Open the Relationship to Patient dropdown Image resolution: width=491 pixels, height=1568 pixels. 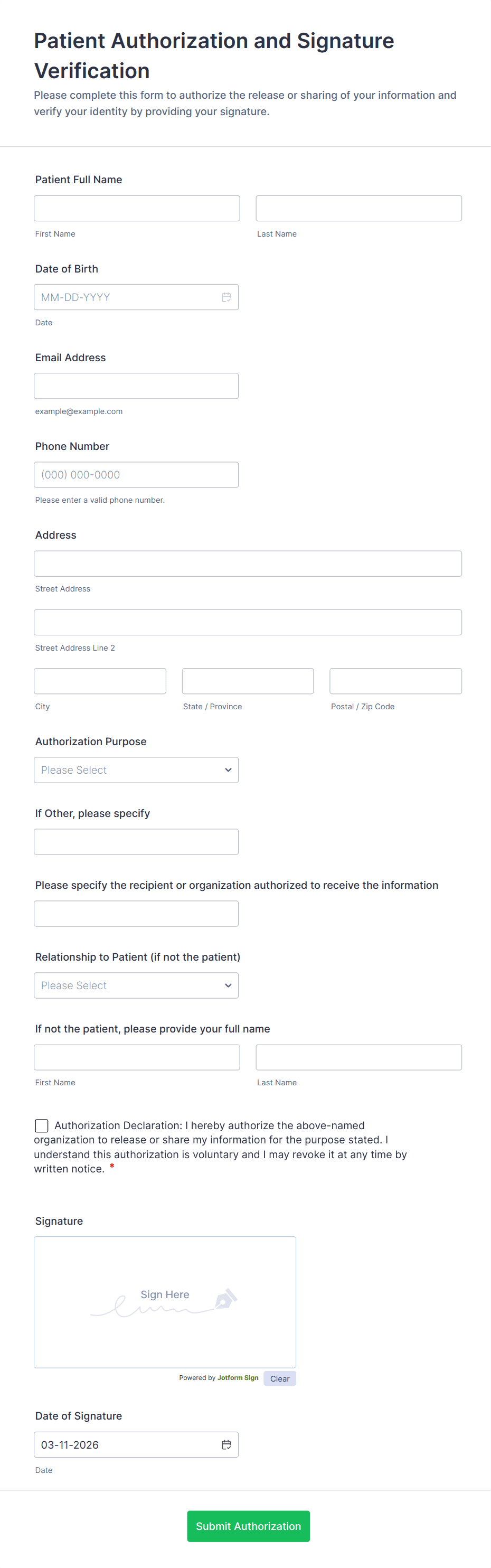coord(136,985)
